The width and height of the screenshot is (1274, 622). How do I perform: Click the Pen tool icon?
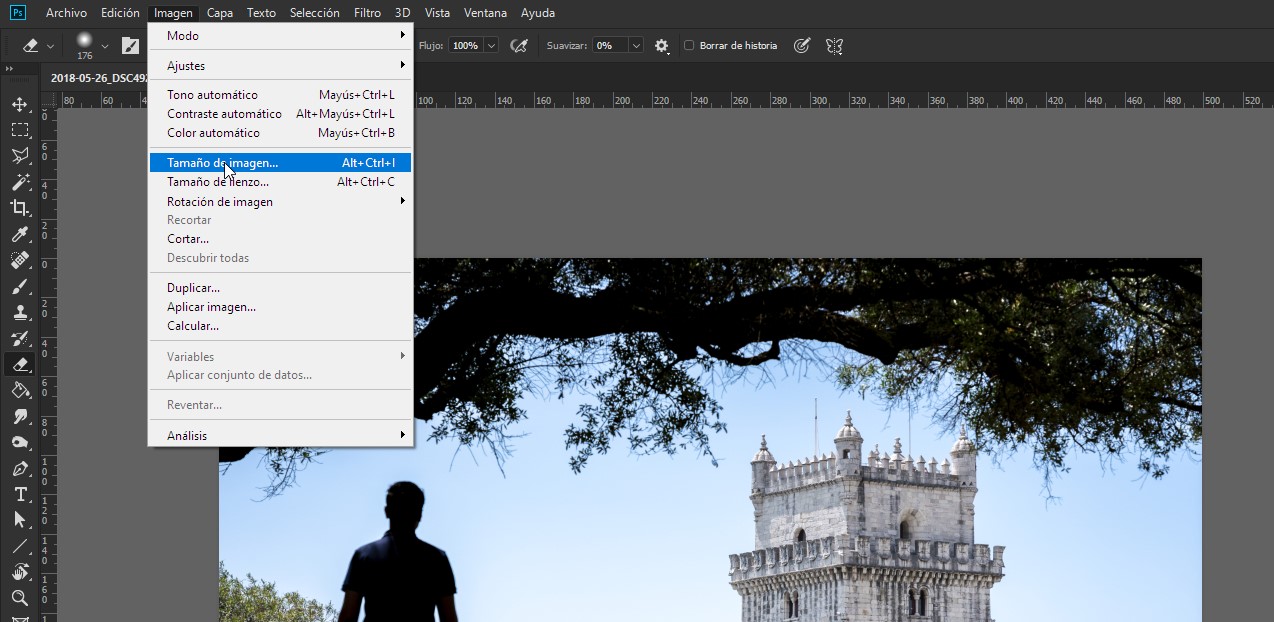click(19, 468)
